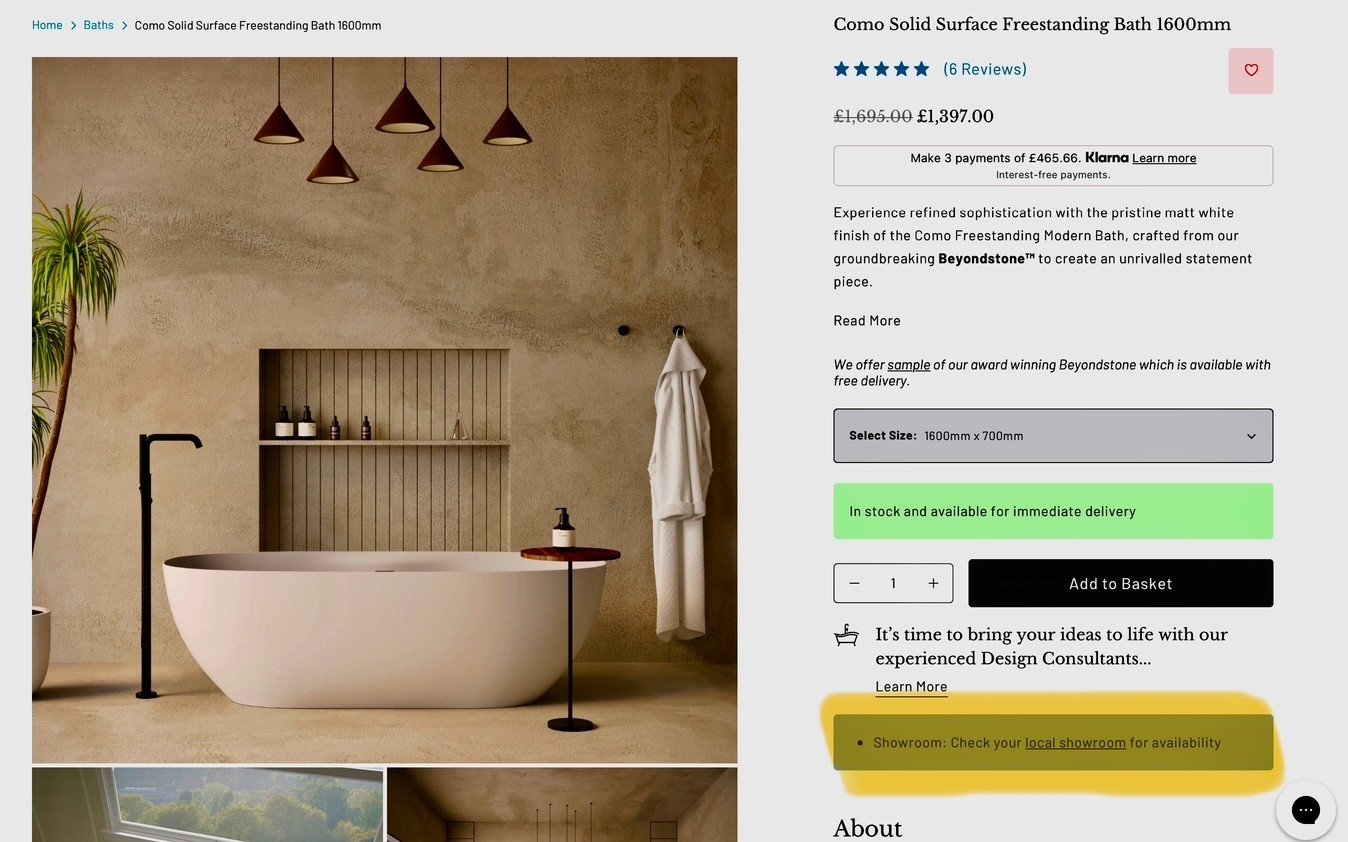Click Klarna Learn more link

pyautogui.click(x=1164, y=158)
